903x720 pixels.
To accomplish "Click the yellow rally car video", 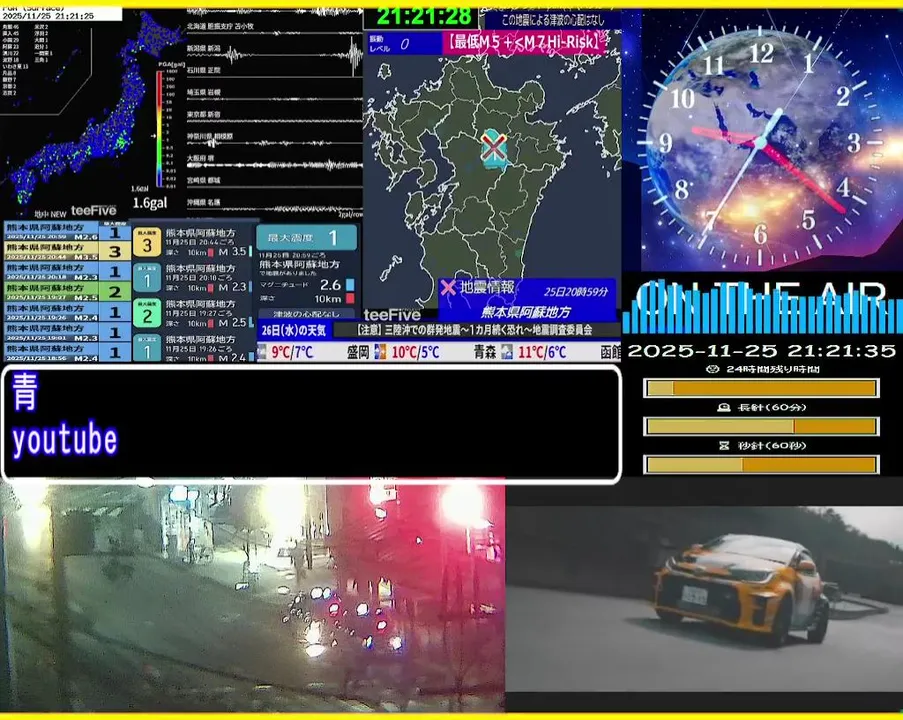I will pyautogui.click(x=704, y=599).
